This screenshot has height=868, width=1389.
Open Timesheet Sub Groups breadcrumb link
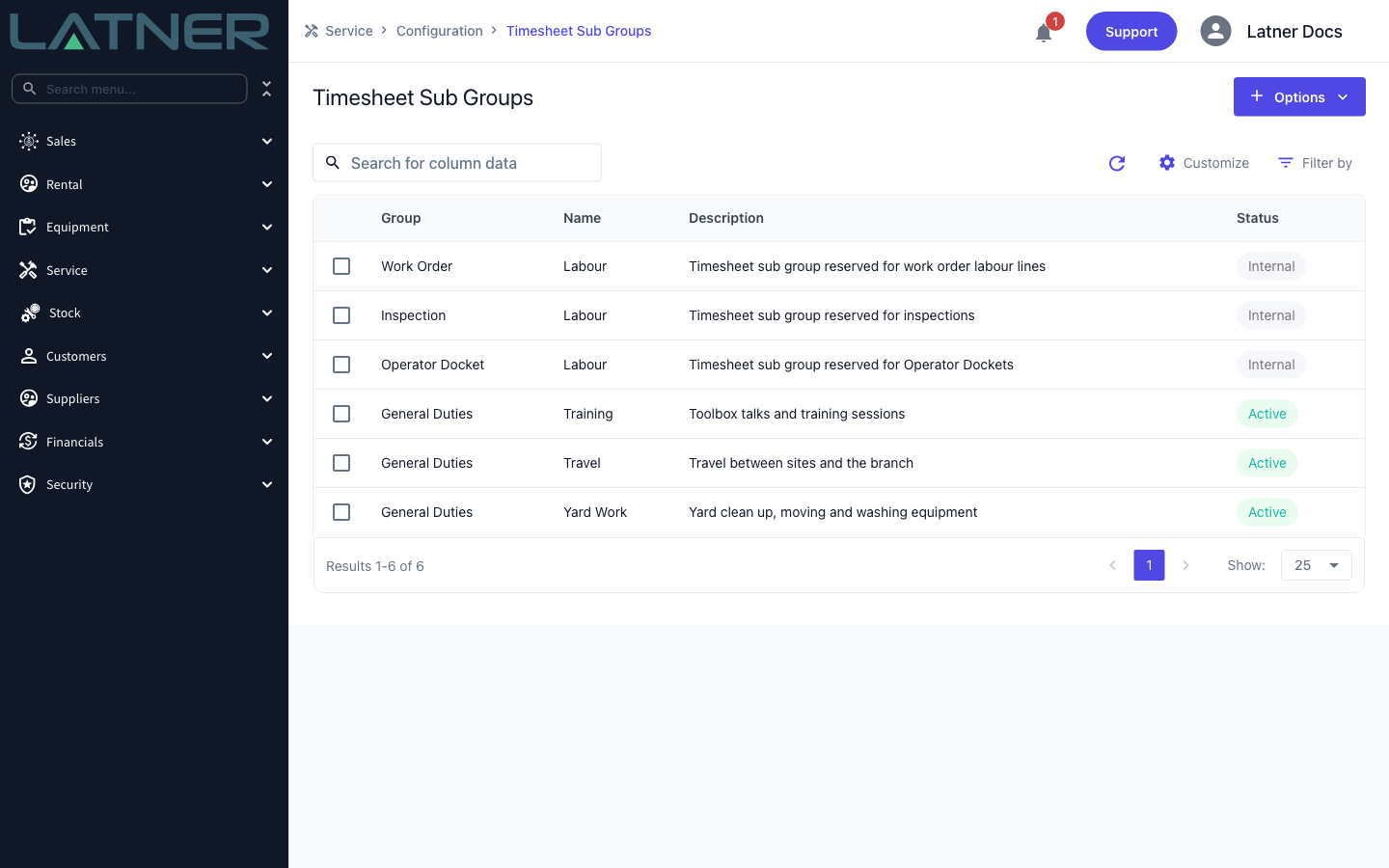pos(579,31)
